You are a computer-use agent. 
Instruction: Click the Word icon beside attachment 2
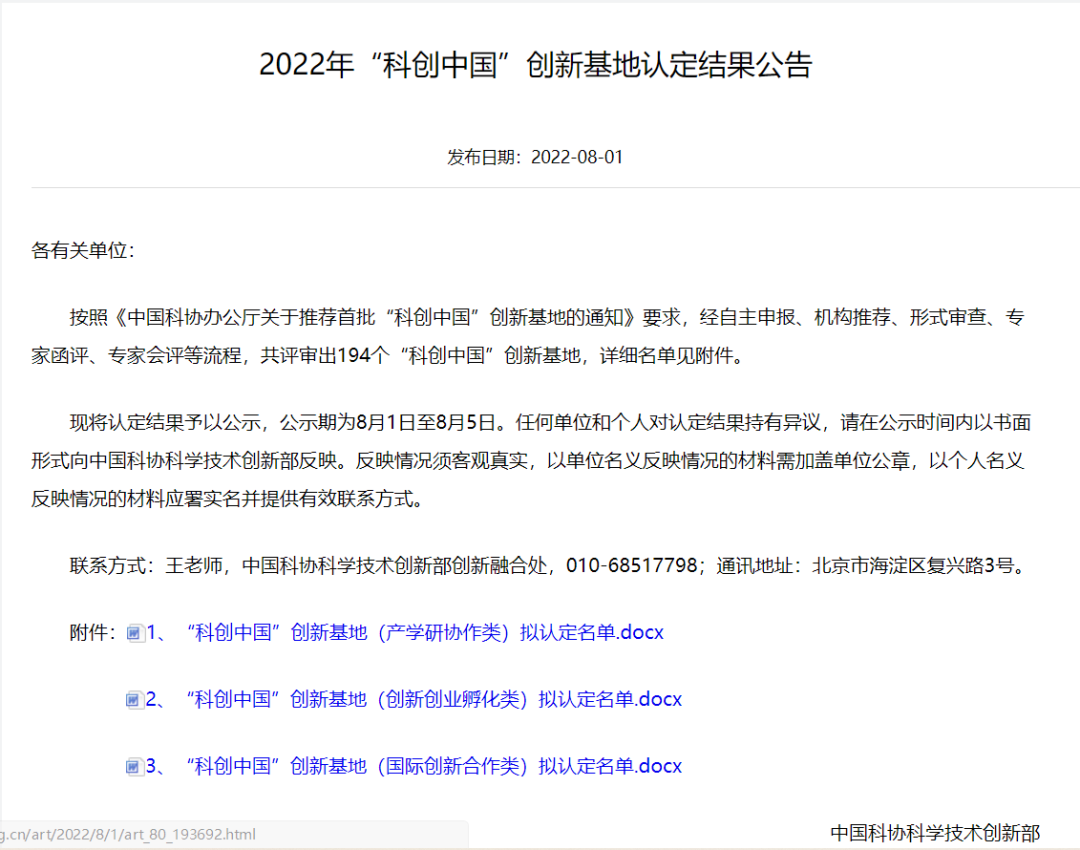[x=133, y=699]
